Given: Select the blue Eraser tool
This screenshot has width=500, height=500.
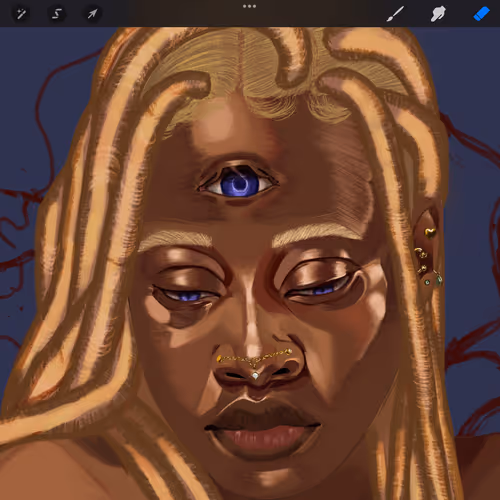Looking at the screenshot, I should [x=481, y=14].
